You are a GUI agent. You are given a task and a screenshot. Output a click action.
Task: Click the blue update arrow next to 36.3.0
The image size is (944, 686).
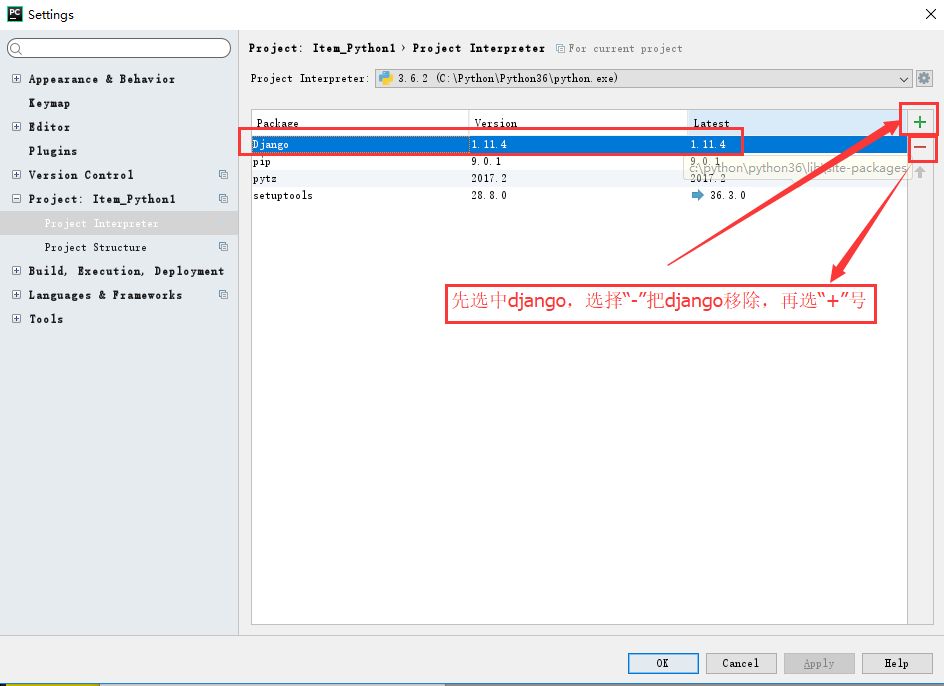[x=697, y=195]
